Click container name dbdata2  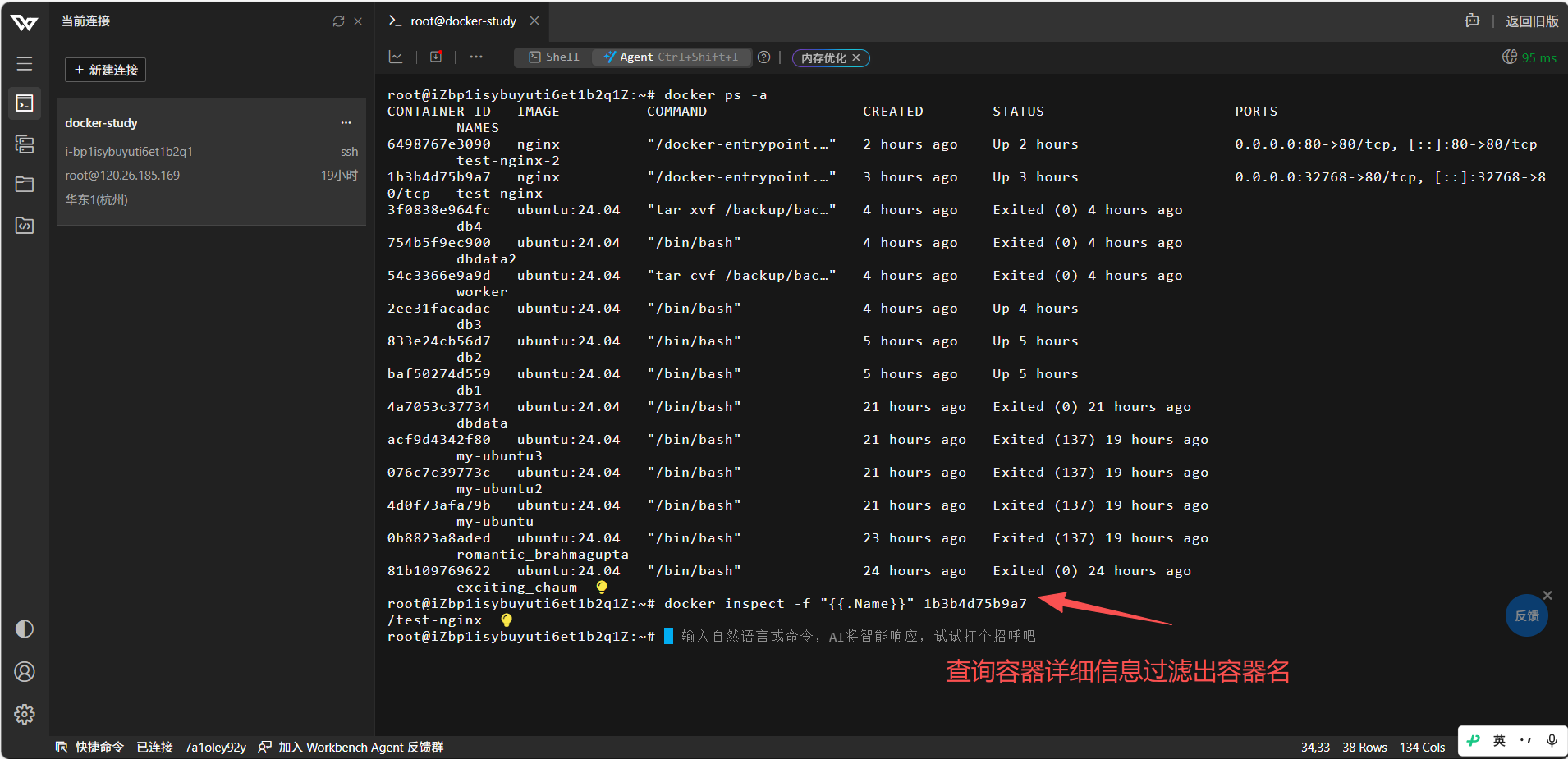click(486, 259)
